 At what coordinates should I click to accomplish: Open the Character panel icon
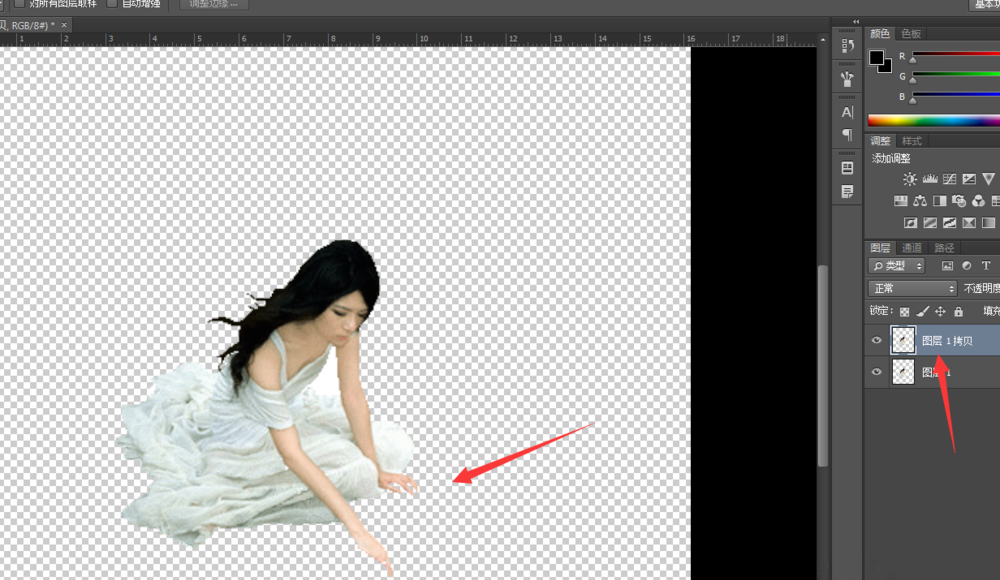tap(847, 112)
